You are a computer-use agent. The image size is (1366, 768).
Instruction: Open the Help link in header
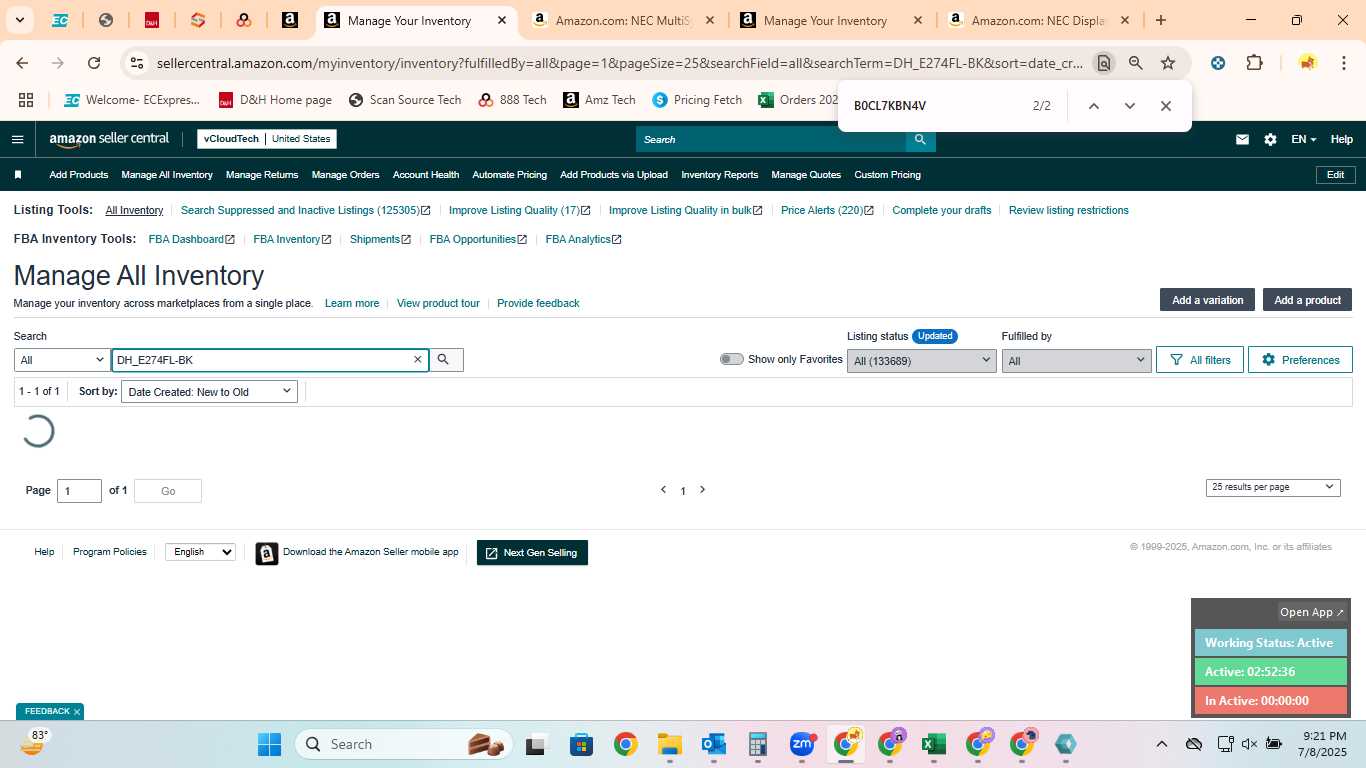(1341, 139)
